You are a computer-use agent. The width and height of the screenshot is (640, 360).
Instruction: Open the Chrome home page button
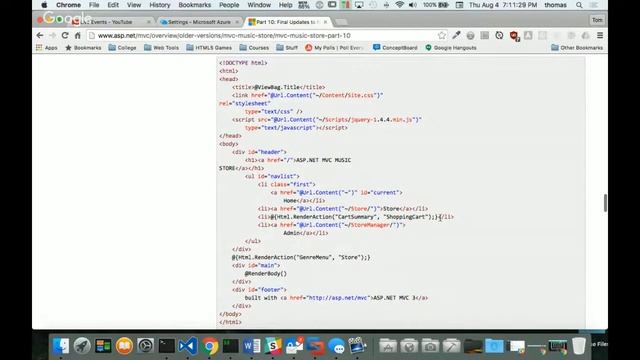point(78,36)
